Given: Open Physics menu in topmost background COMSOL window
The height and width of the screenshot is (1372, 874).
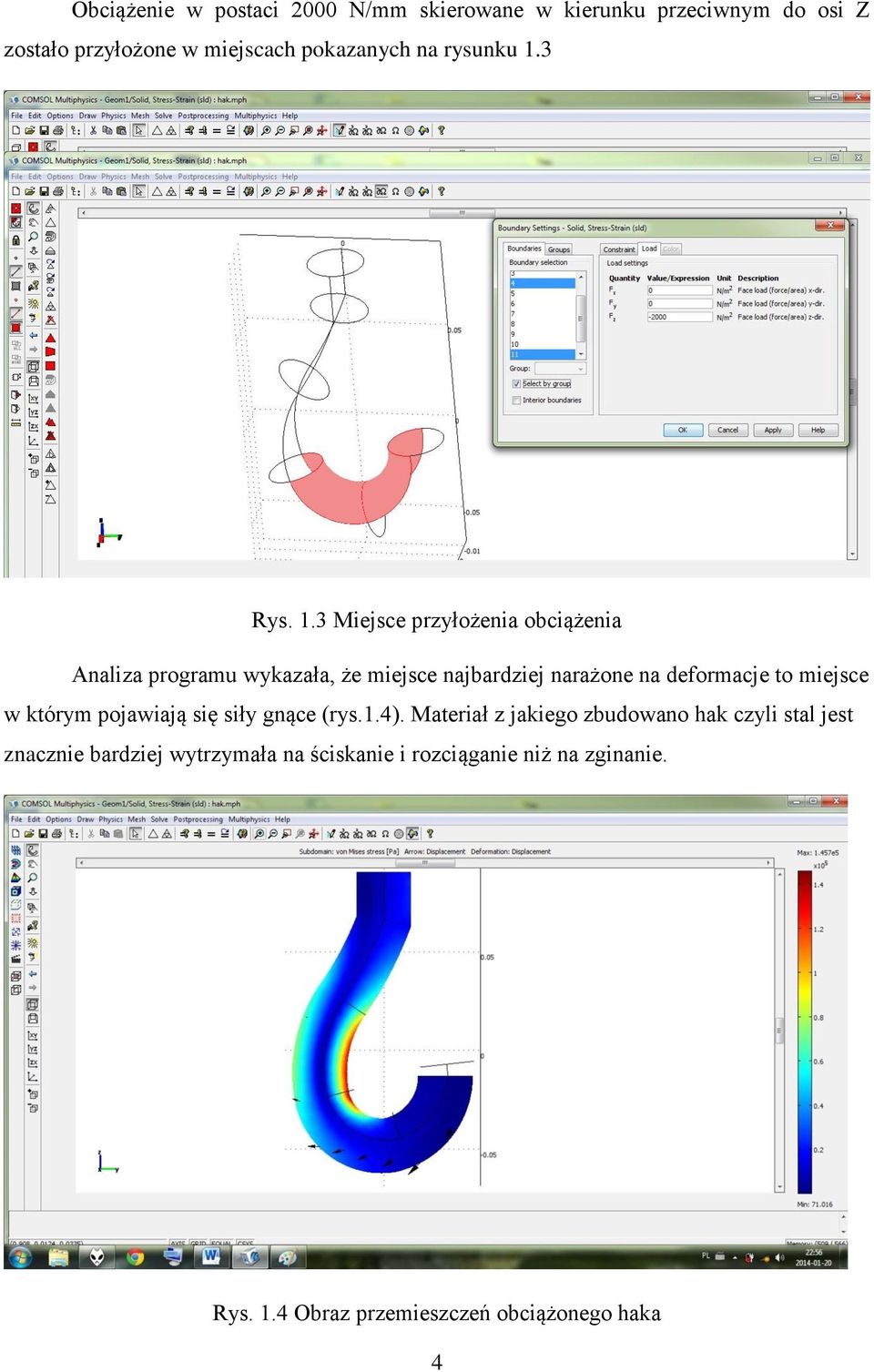Looking at the screenshot, I should coord(114,116).
